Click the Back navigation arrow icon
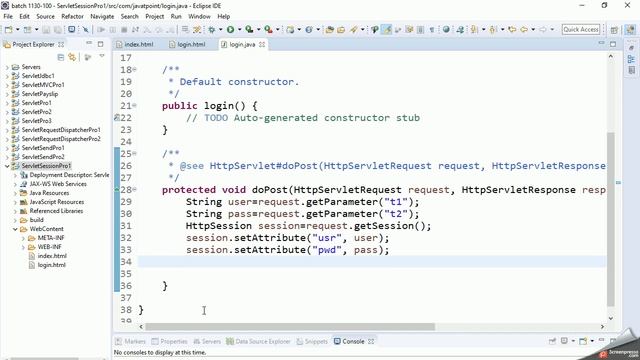Image resolution: width=640 pixels, height=360 pixels. (524, 29)
